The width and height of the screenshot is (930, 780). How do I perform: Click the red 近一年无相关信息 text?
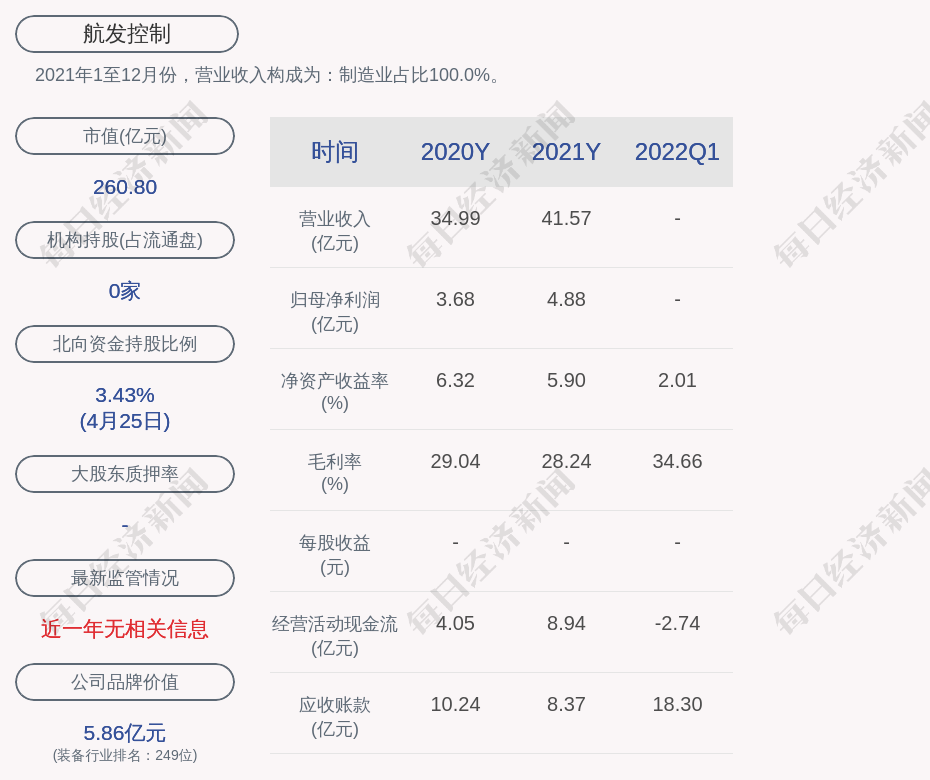click(x=125, y=629)
